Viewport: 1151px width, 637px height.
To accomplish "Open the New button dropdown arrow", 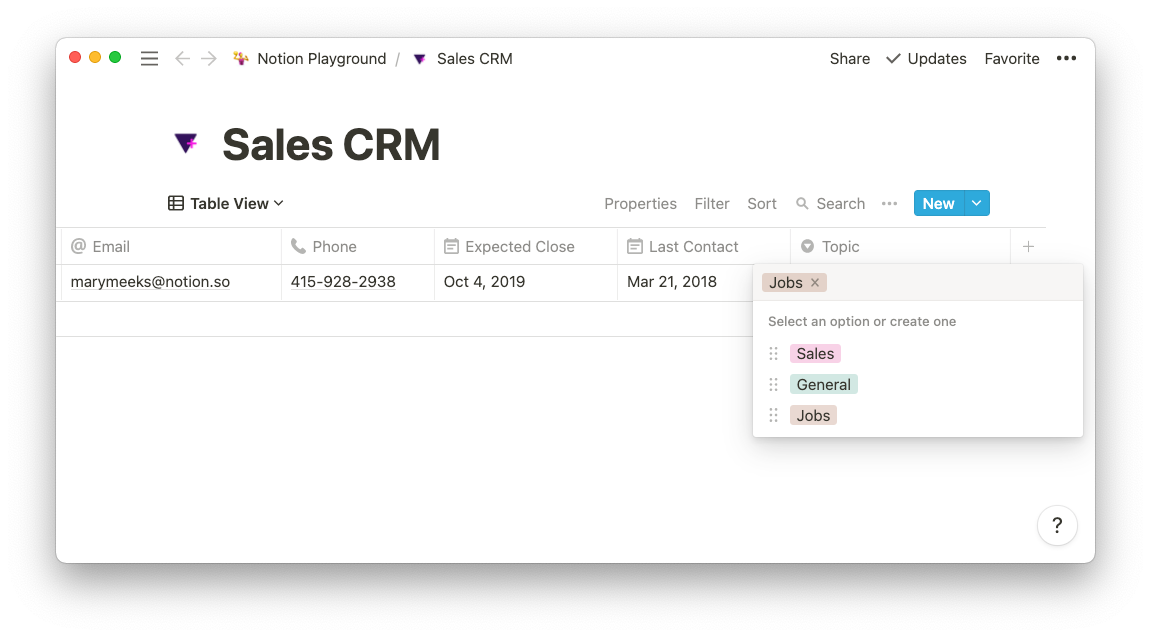I will click(976, 203).
